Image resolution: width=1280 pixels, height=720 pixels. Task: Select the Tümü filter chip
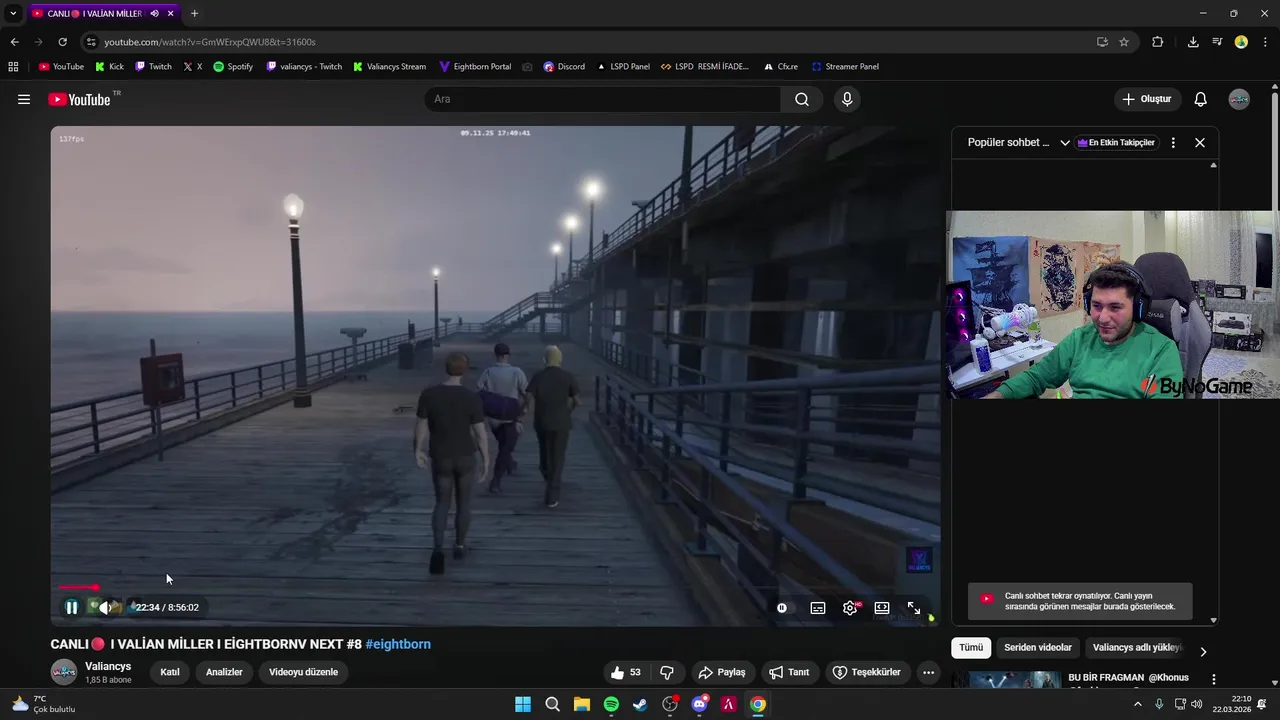pos(971,648)
